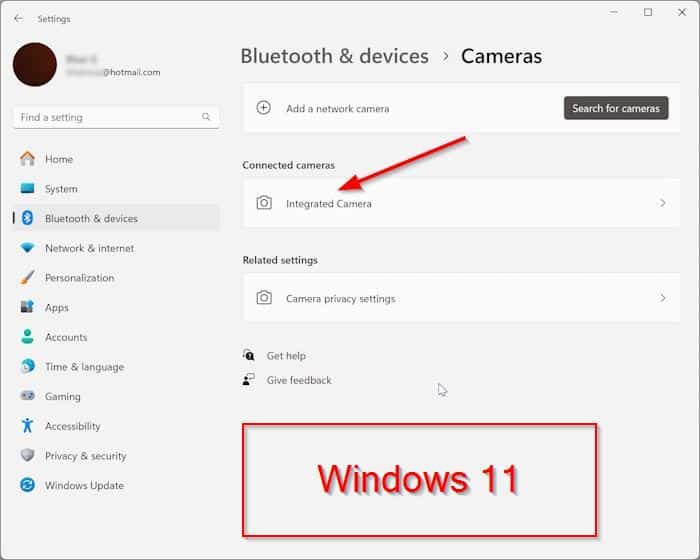Viewport: 700px width, 560px height.
Task: Click the Gaming controller icon
Action: (x=28, y=396)
